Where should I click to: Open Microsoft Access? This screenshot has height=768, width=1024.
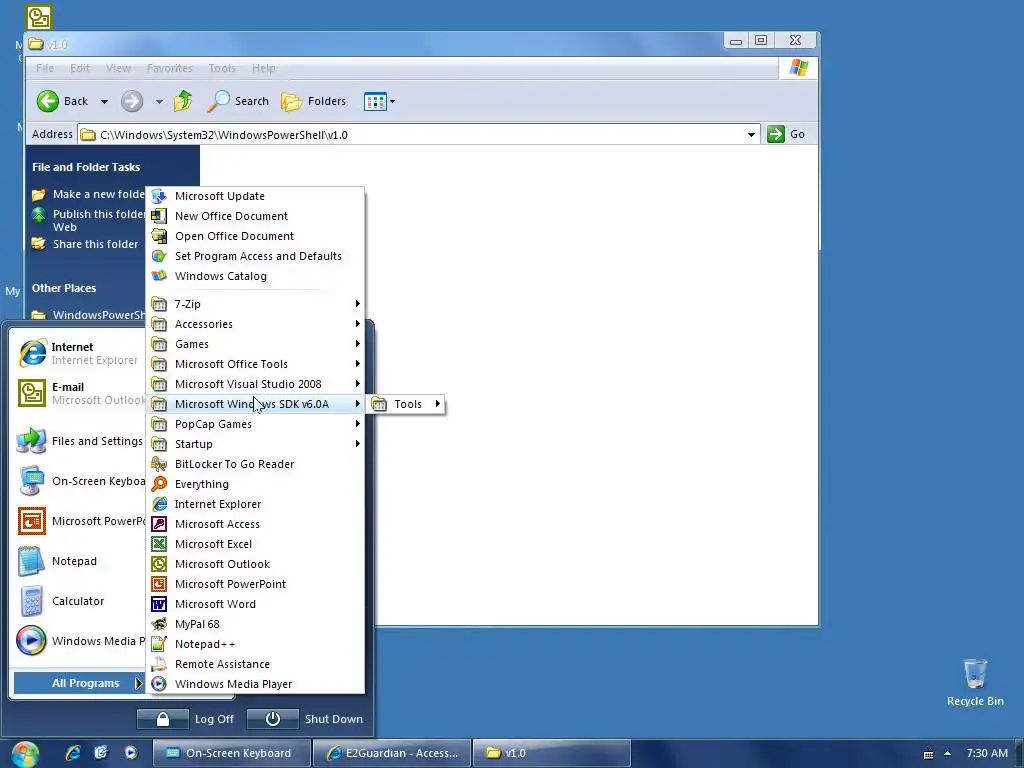(255, 524)
